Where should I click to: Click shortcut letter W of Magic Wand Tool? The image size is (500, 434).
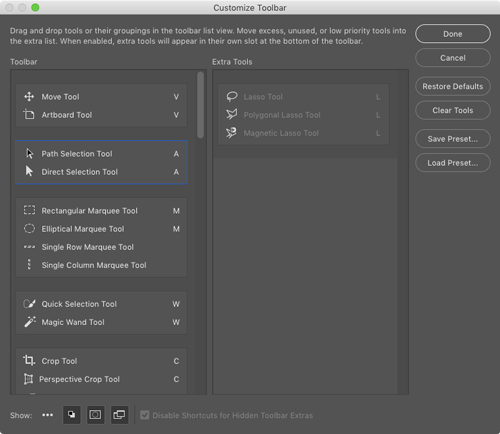[176, 322]
